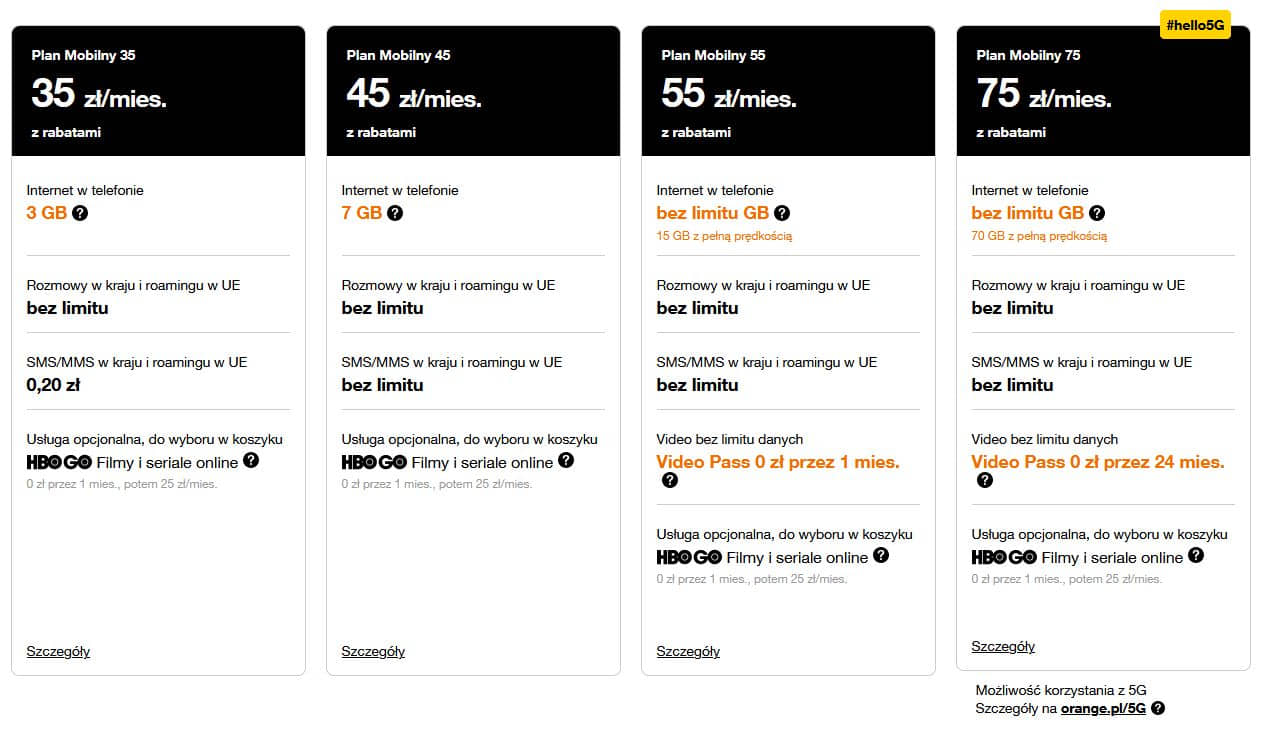
Task: Open help icon beside Plan 55 bez limitu GB
Action: click(x=782, y=213)
